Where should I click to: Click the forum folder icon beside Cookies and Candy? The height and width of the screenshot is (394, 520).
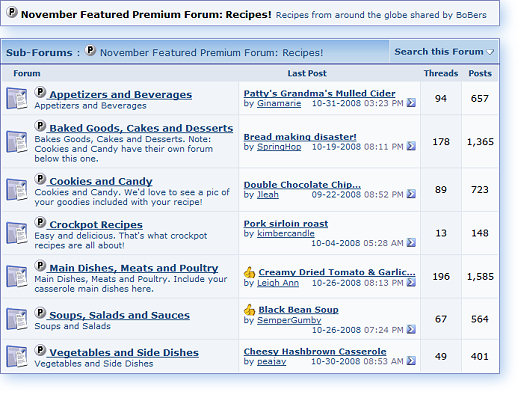[17, 189]
